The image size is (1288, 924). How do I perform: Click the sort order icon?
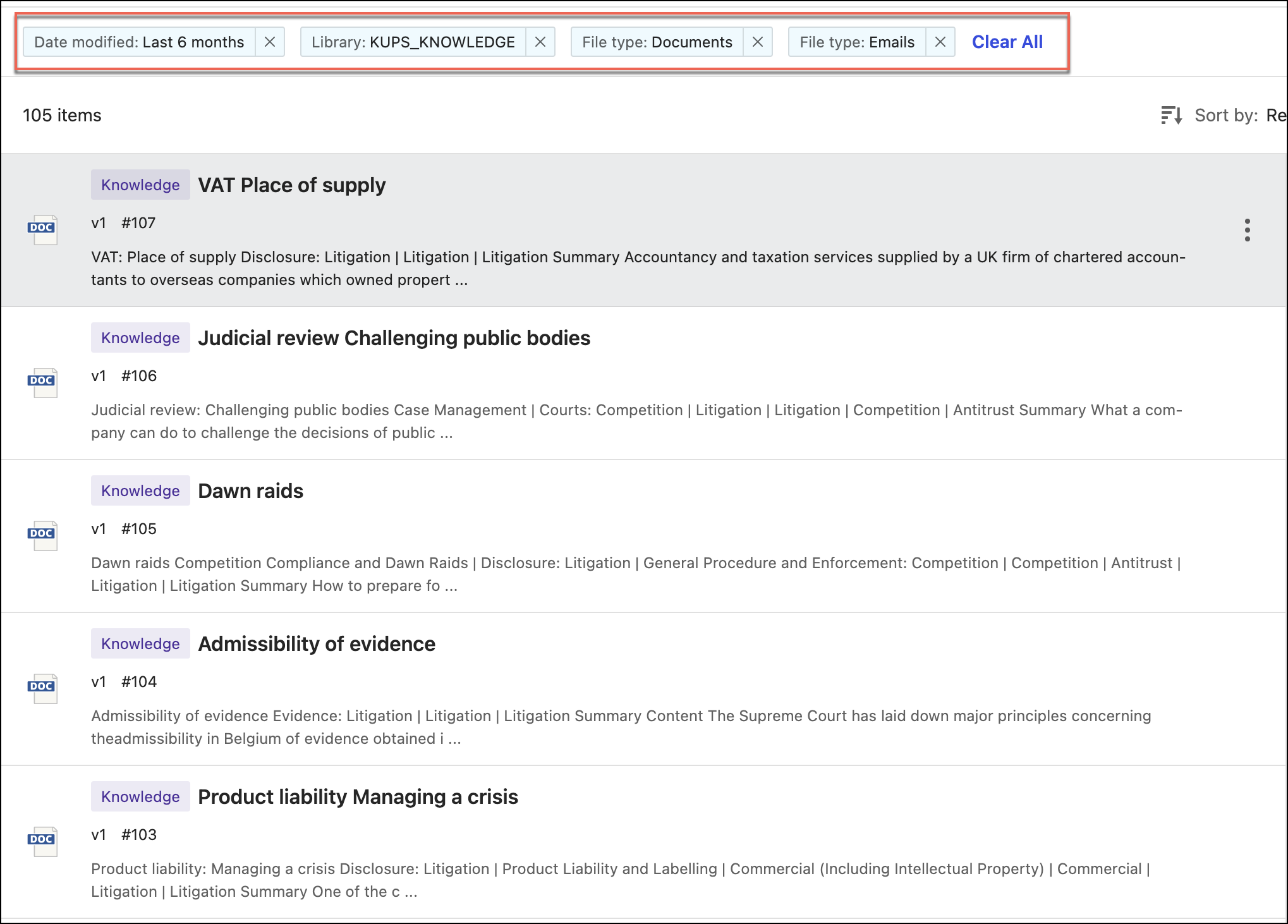click(x=1171, y=116)
